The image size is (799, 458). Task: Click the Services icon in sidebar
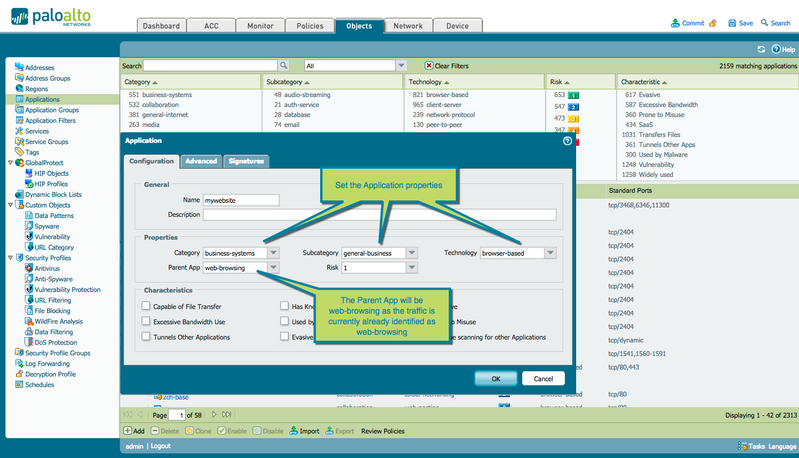19,131
